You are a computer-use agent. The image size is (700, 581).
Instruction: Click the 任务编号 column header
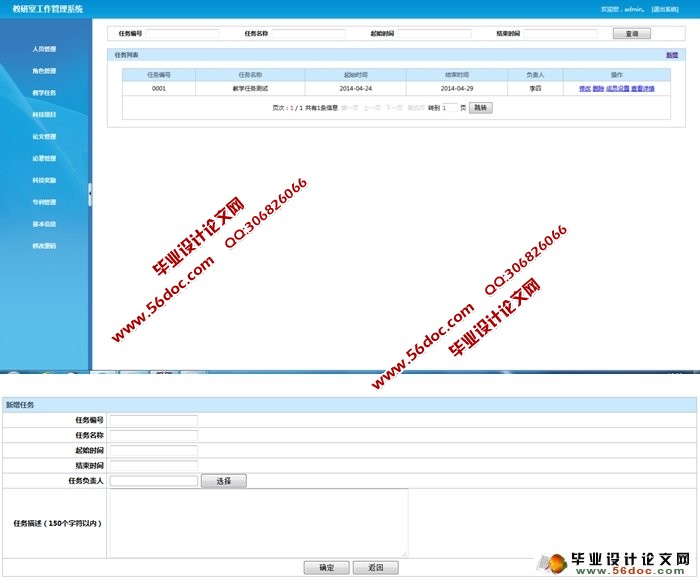coord(159,75)
